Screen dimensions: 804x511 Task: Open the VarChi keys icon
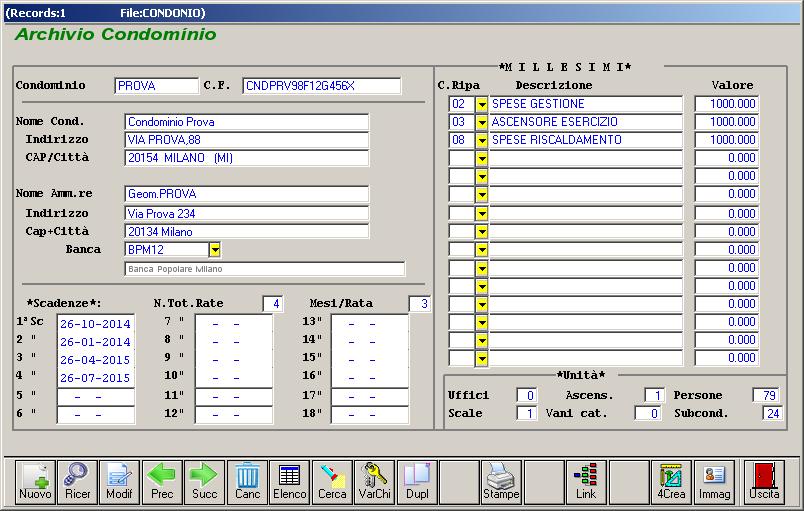(x=375, y=482)
